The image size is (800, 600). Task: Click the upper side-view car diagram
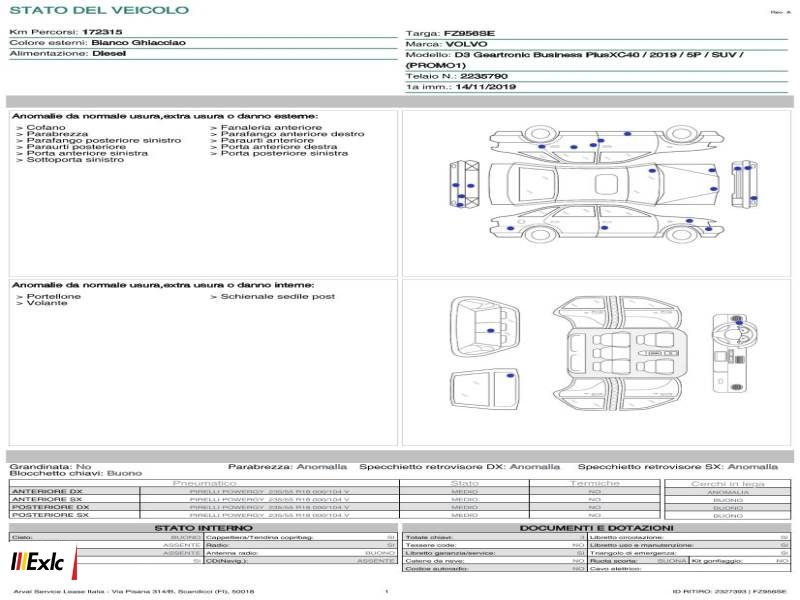pyautogui.click(x=607, y=143)
